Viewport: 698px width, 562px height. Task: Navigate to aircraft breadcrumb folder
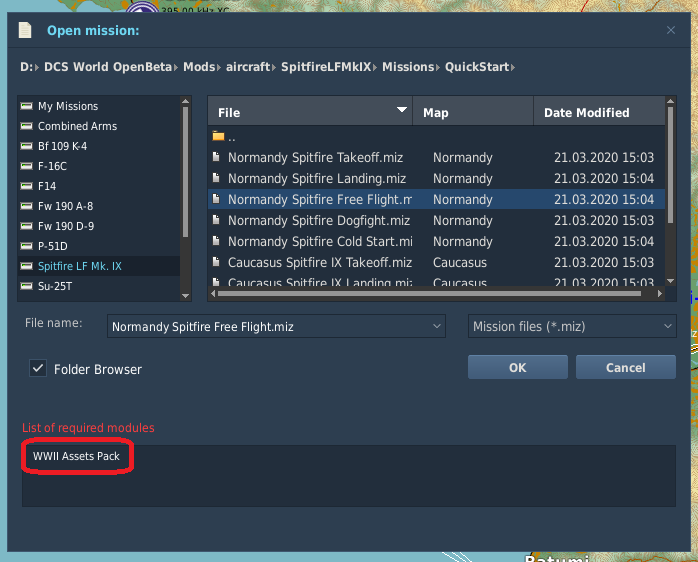(x=248, y=67)
